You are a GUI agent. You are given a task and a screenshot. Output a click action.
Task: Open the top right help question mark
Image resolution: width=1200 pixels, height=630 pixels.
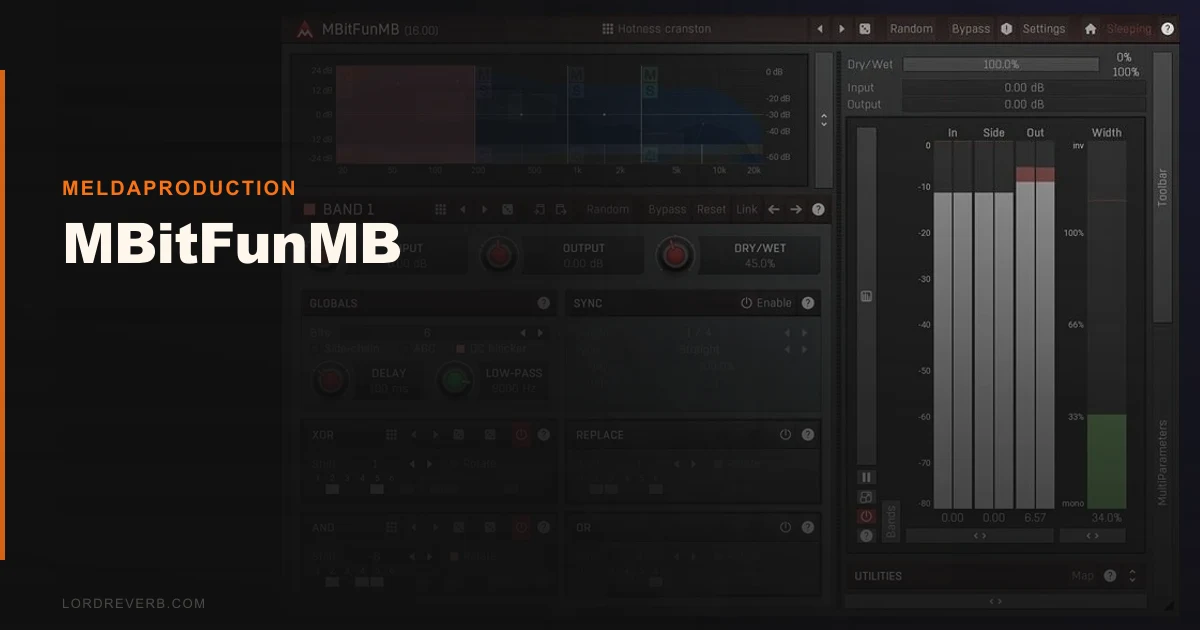pyautogui.click(x=1167, y=29)
